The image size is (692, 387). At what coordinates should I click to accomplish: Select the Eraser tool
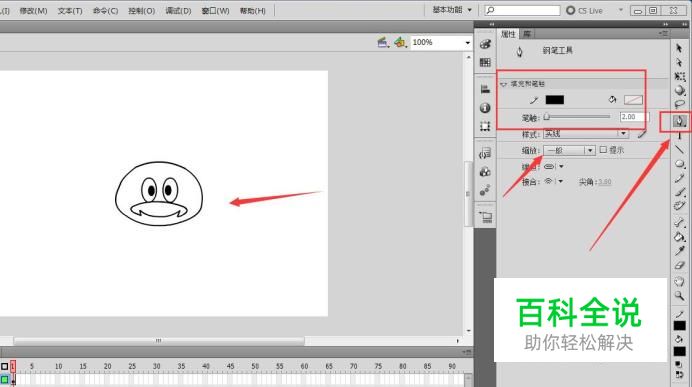click(680, 266)
